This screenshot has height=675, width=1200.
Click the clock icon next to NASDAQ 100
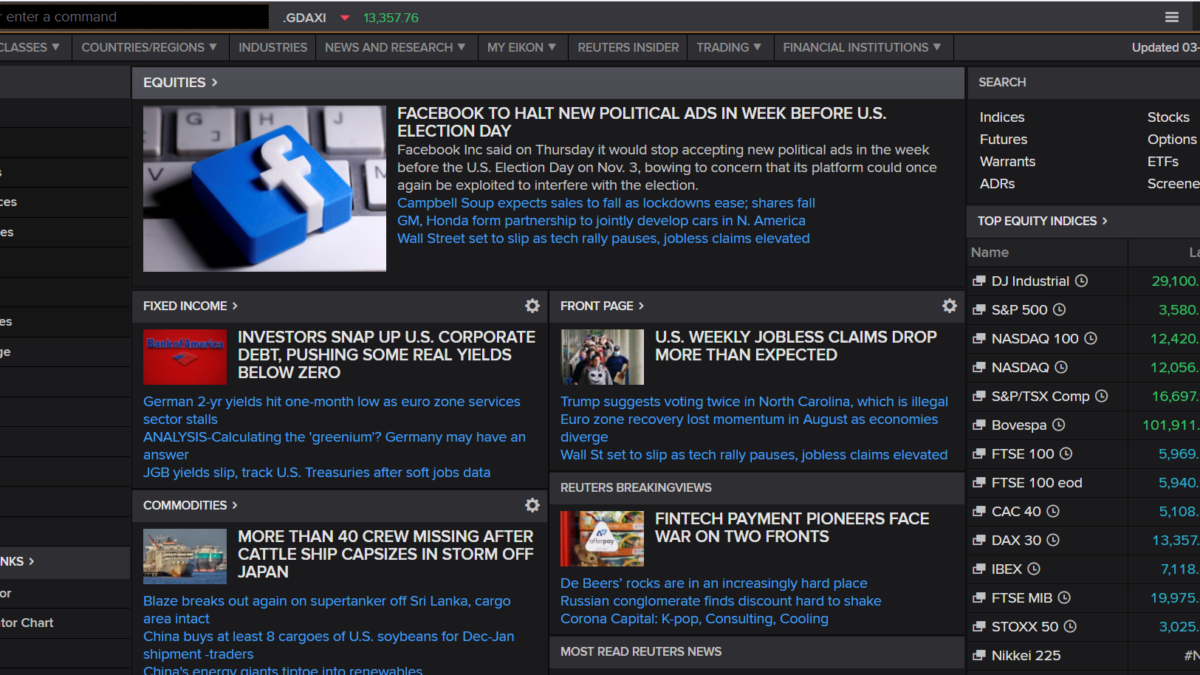tap(1091, 339)
